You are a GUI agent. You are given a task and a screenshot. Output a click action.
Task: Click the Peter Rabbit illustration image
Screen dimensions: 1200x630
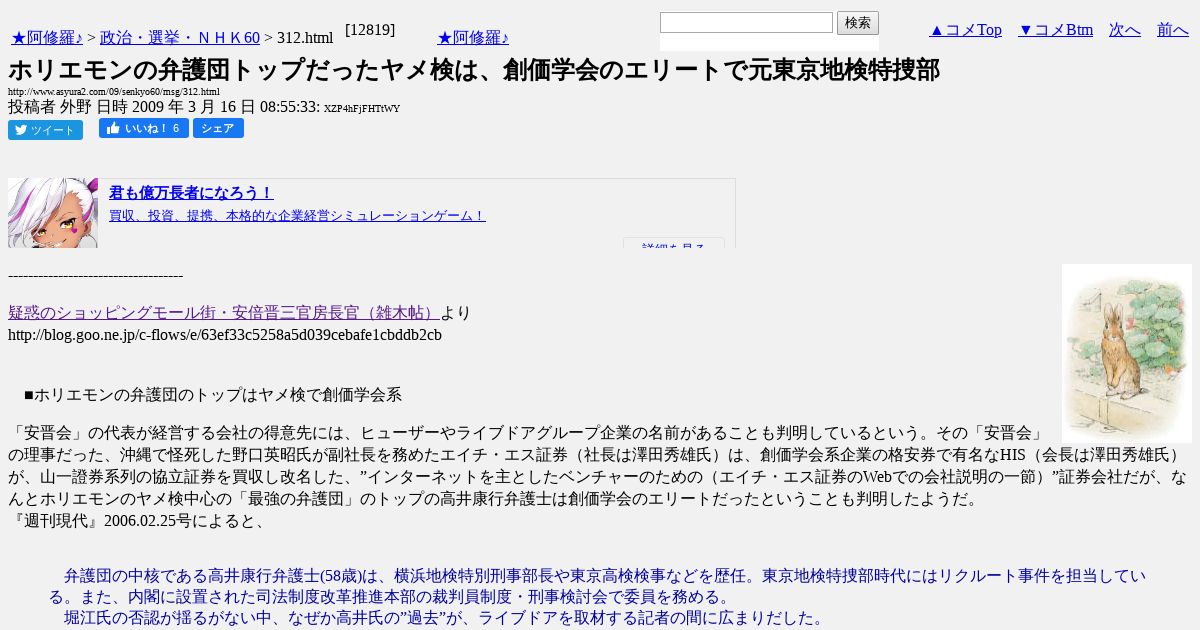1127,353
